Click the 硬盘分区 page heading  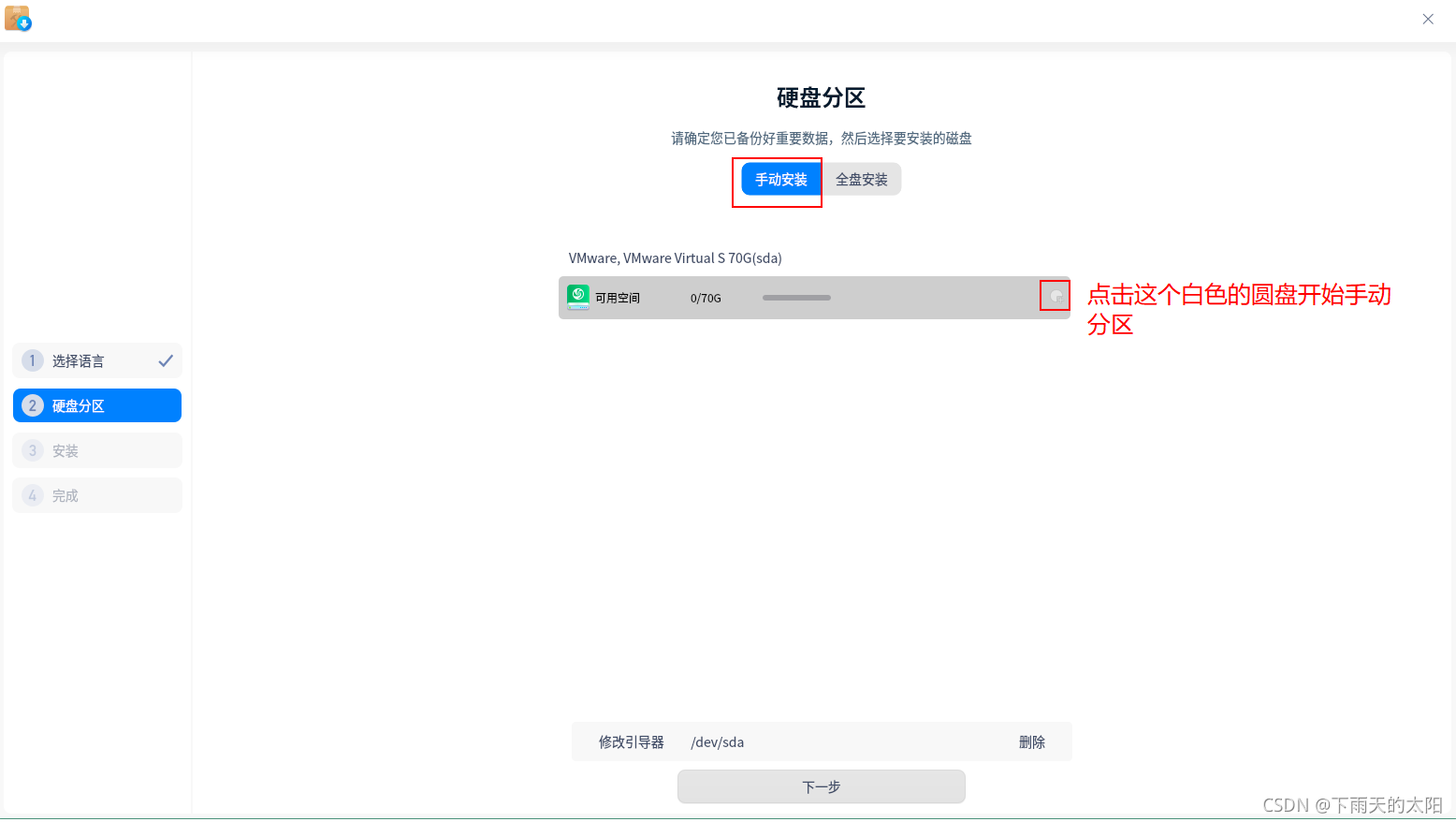point(822,97)
